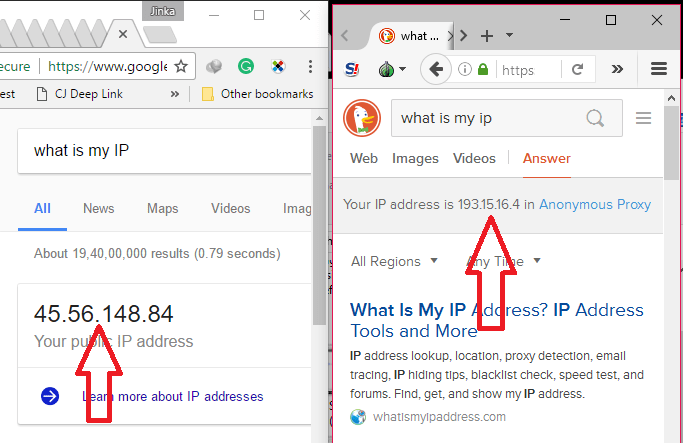
Task: Click the colorful cross extension icon in Chrome
Action: pos(278,67)
